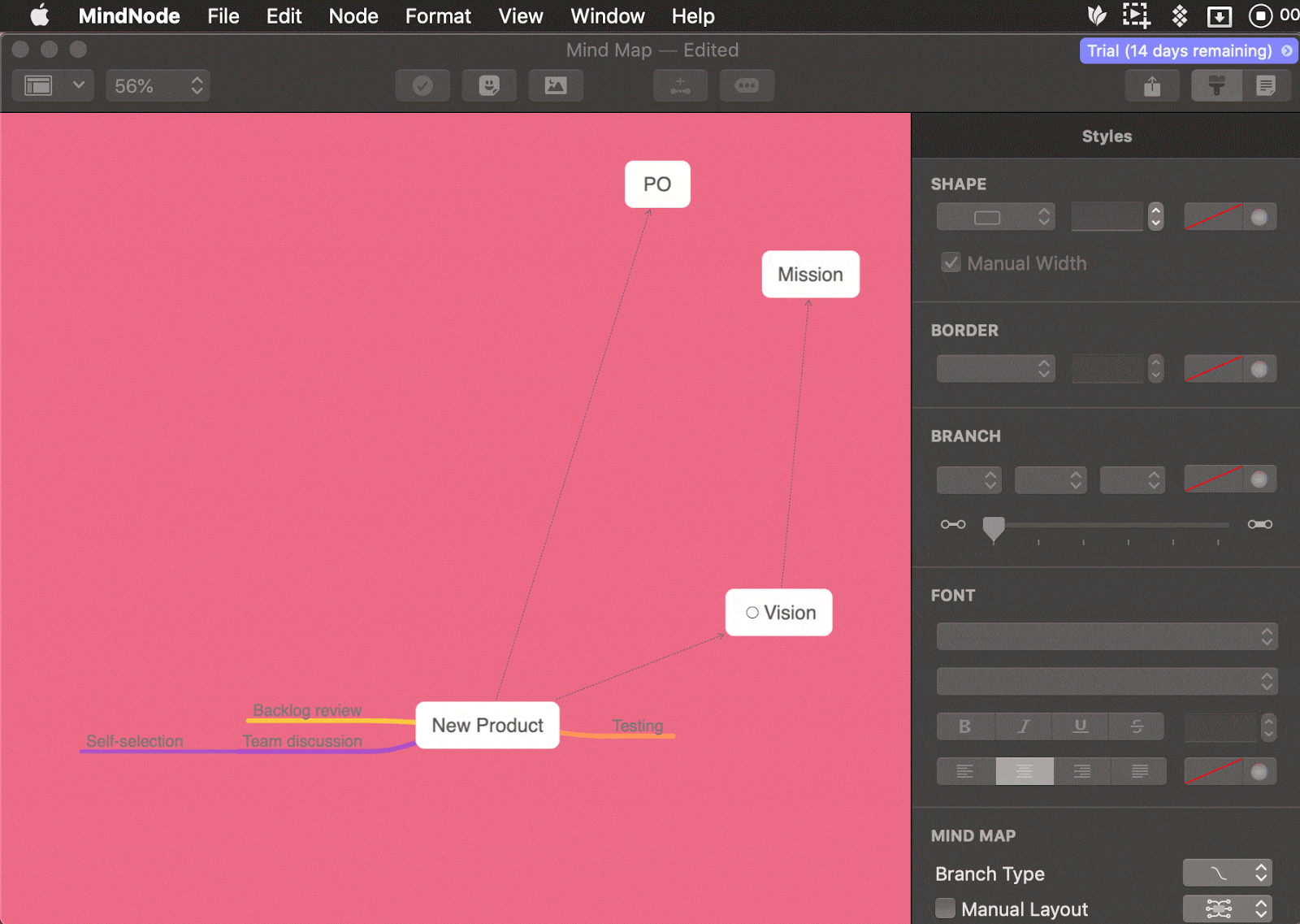Open the shape style dropdown
The image size is (1300, 924).
994,216
